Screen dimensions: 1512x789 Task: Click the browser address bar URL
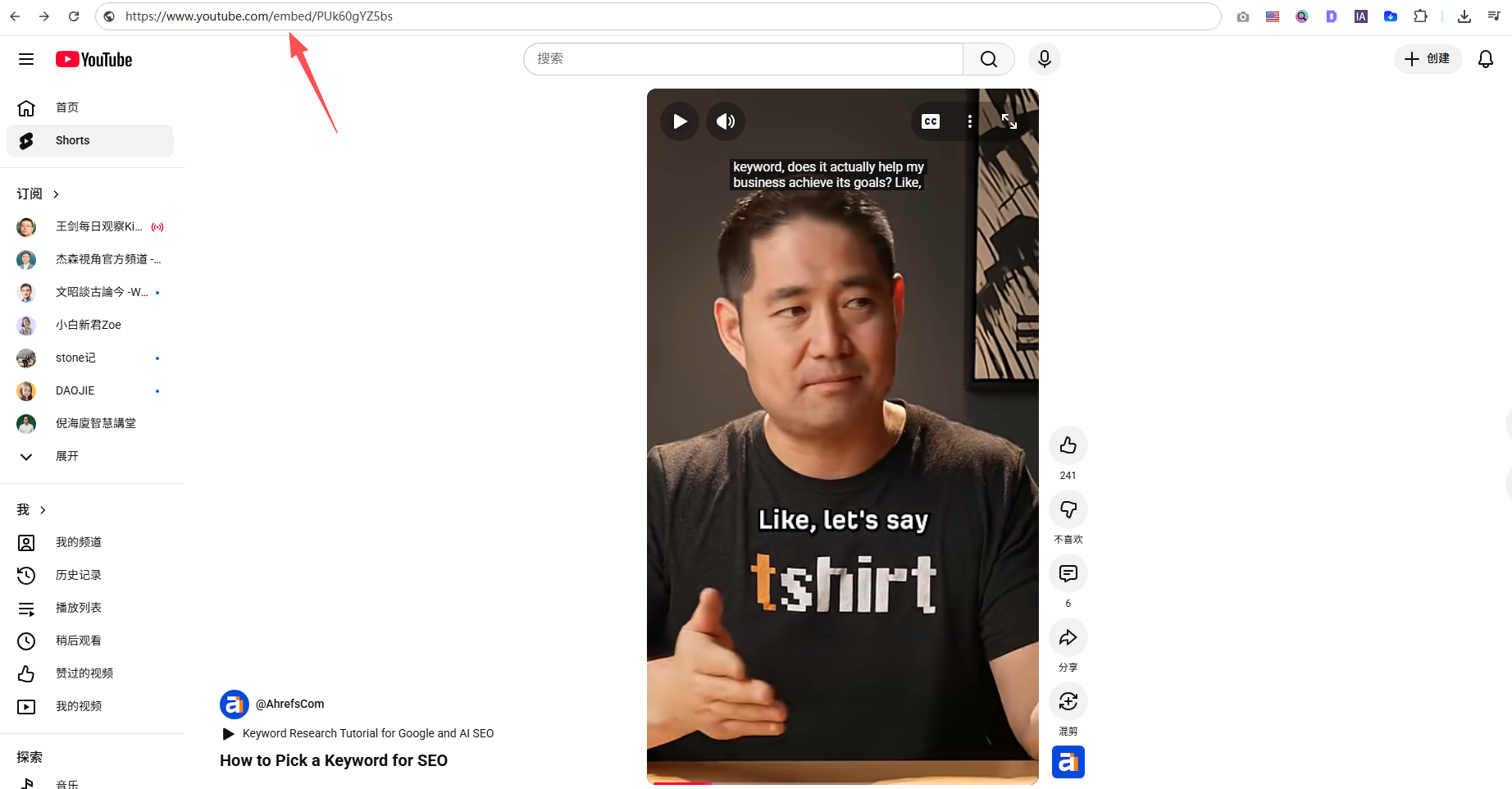click(259, 16)
